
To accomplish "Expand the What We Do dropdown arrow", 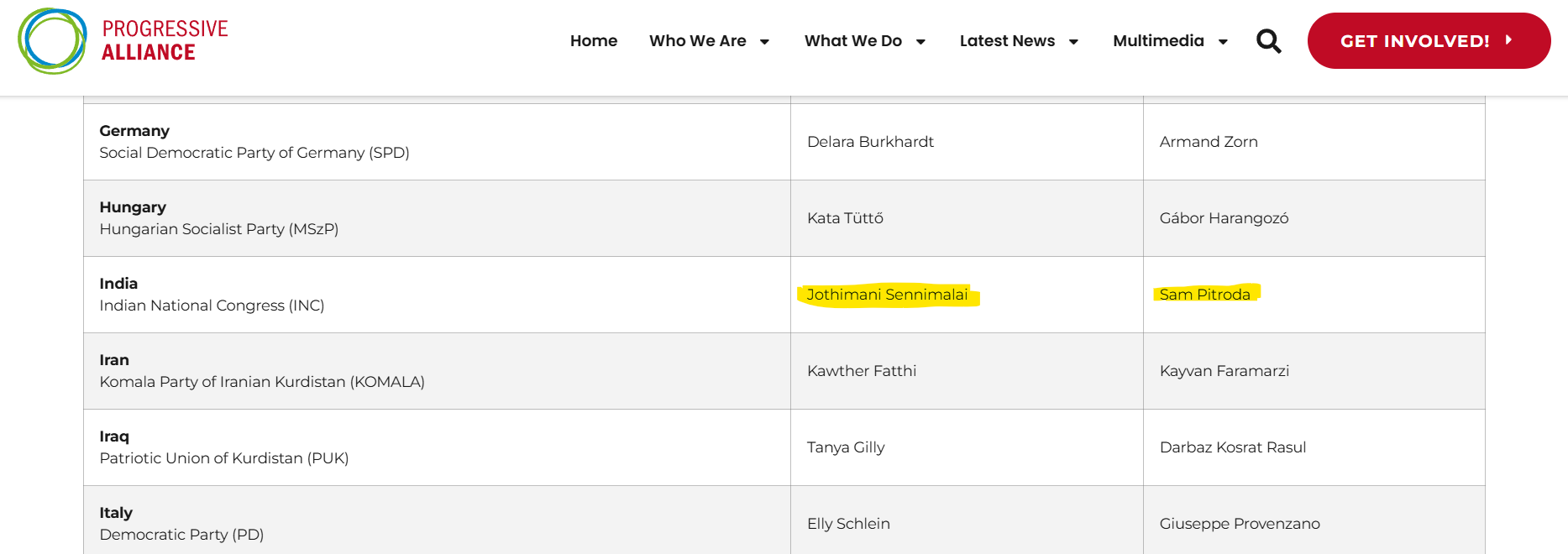I will pyautogui.click(x=920, y=42).
